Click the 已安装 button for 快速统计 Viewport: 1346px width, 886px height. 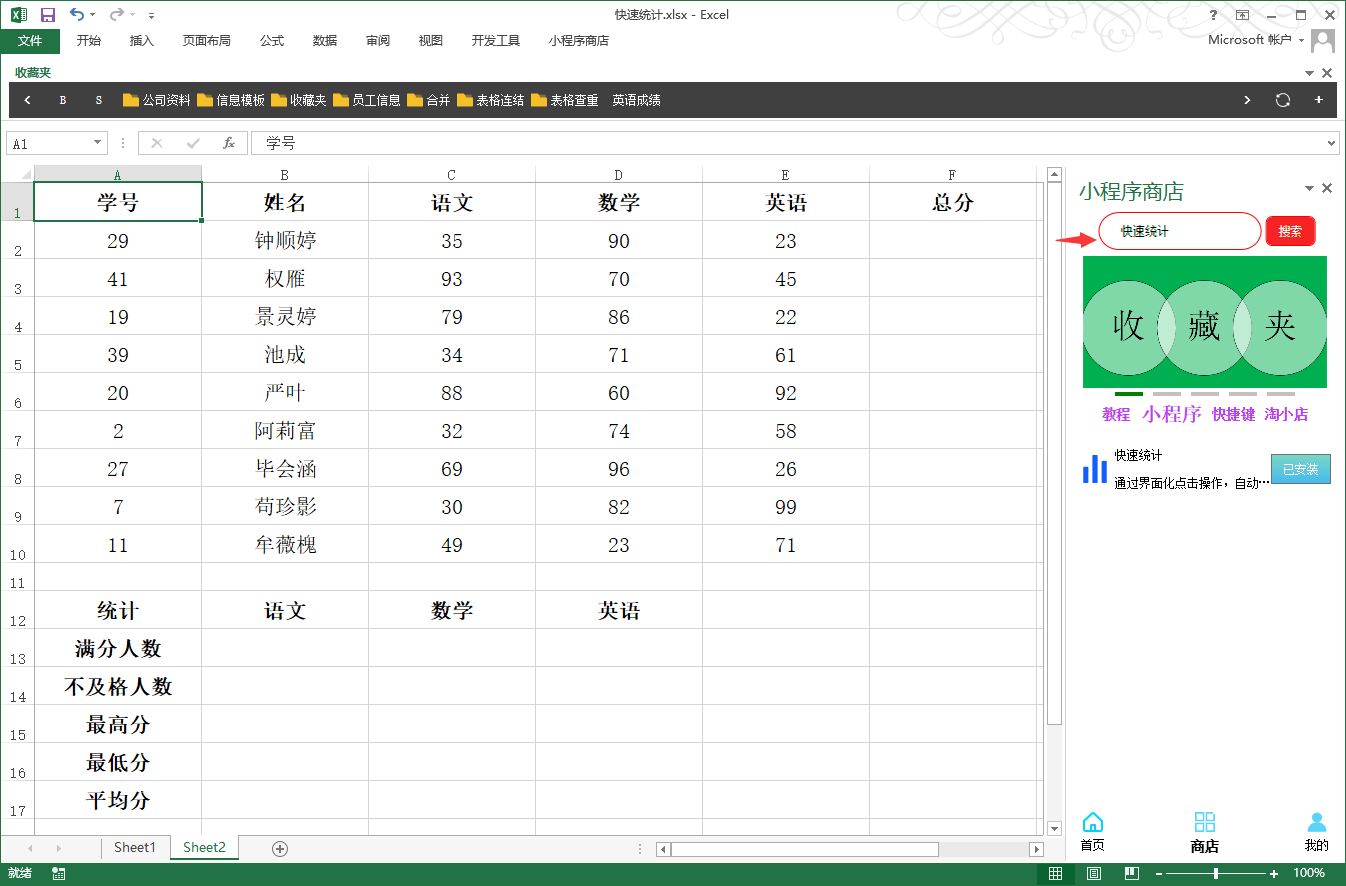point(1301,469)
